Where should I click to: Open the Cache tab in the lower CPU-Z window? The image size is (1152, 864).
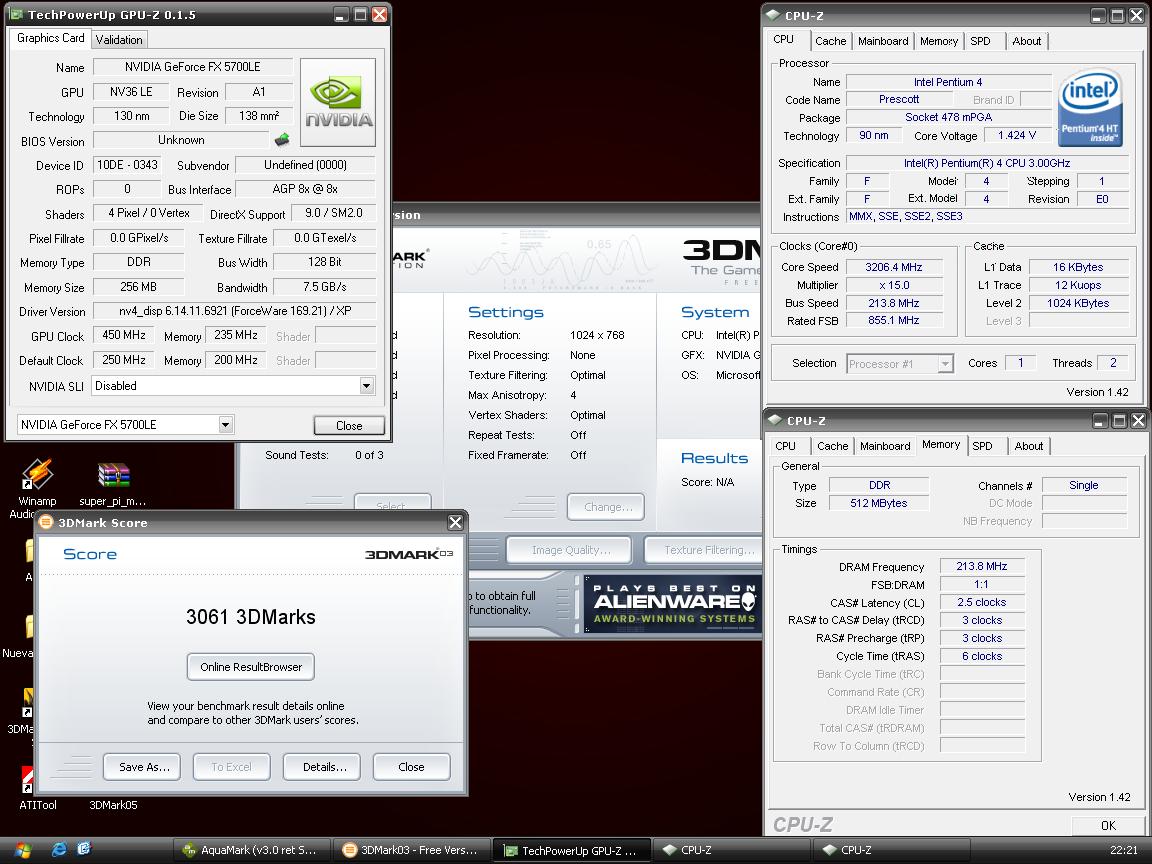click(832, 446)
